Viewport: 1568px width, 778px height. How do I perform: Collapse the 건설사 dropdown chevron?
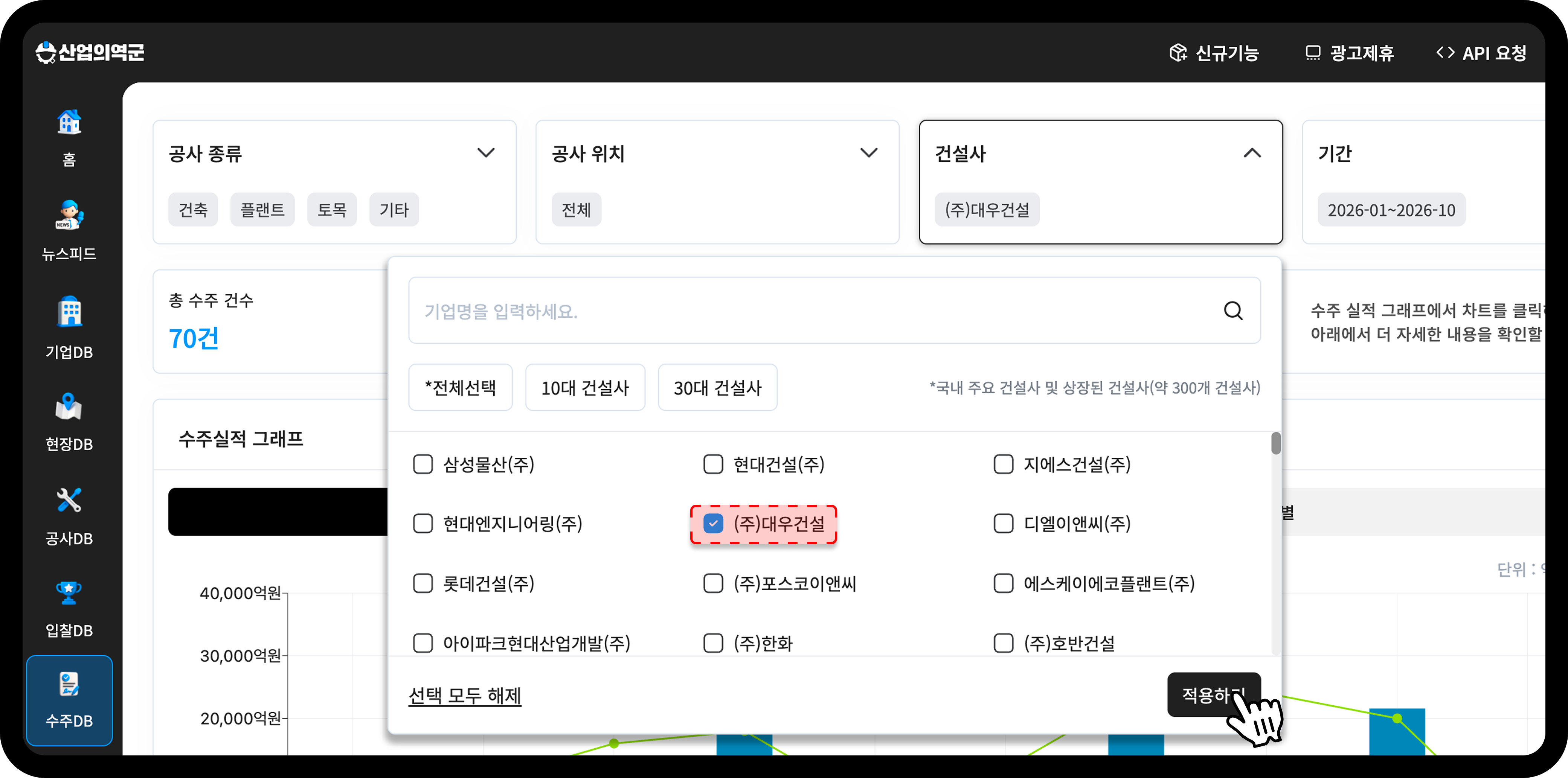click(x=1252, y=153)
